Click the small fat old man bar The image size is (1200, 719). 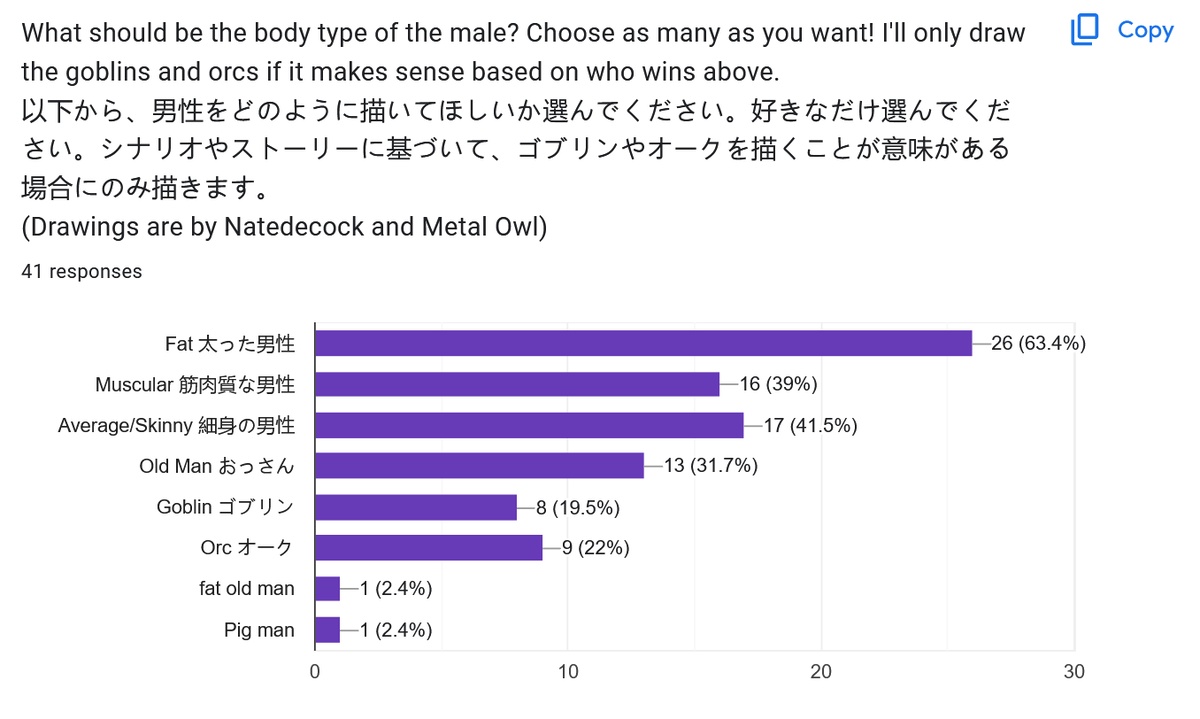(x=327, y=589)
